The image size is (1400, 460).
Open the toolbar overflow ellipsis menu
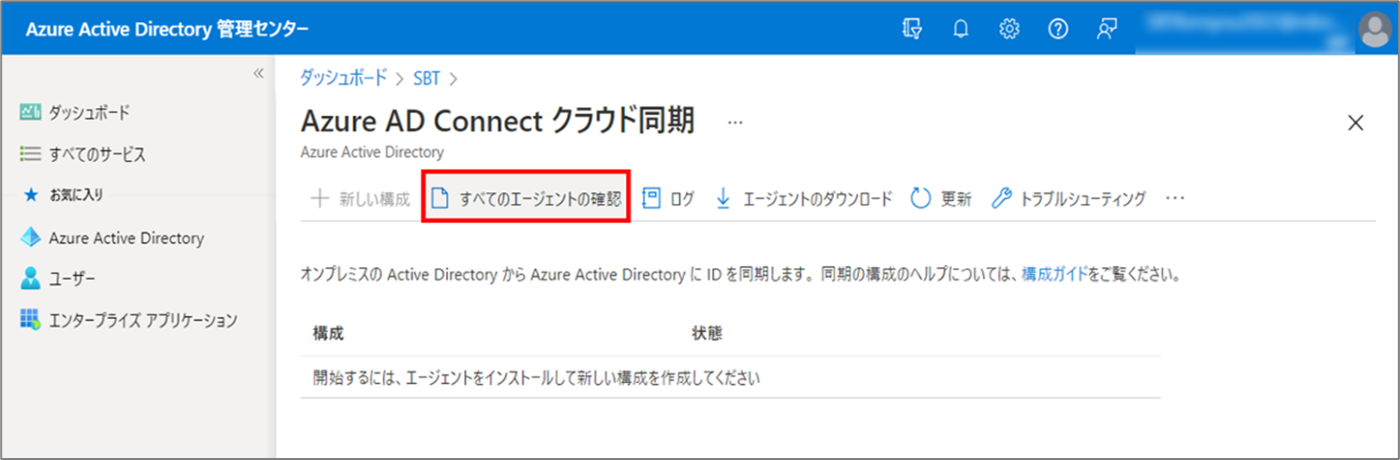(x=1175, y=198)
